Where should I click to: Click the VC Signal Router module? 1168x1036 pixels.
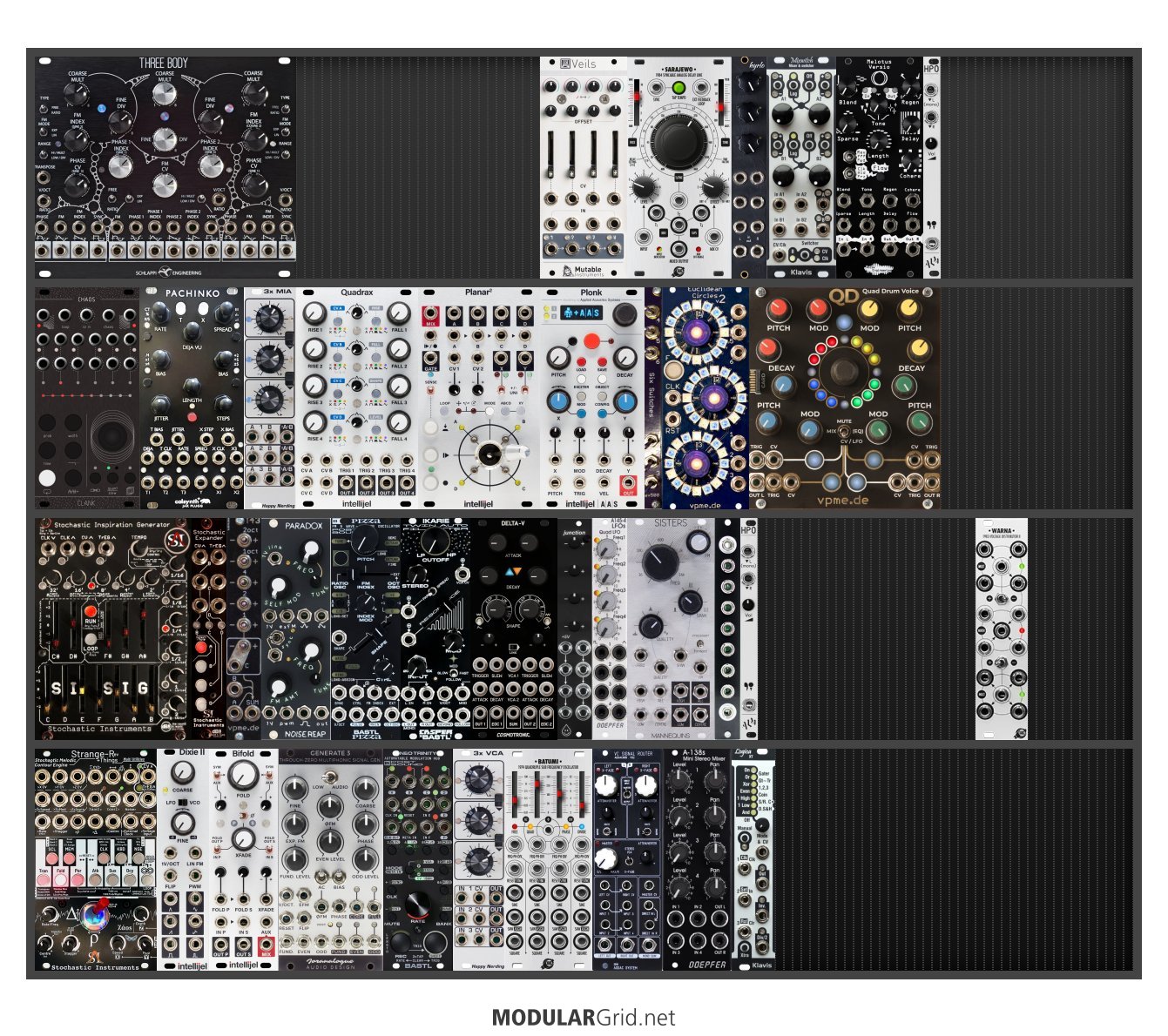pos(627,859)
